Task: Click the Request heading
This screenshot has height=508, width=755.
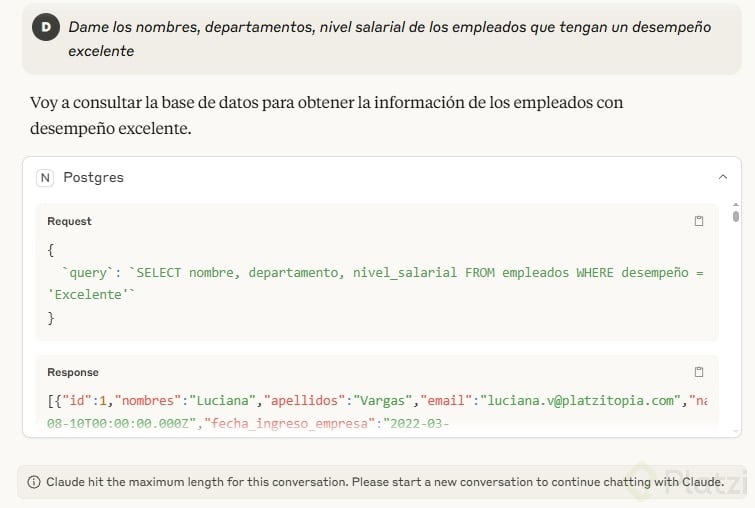Action: click(x=69, y=221)
